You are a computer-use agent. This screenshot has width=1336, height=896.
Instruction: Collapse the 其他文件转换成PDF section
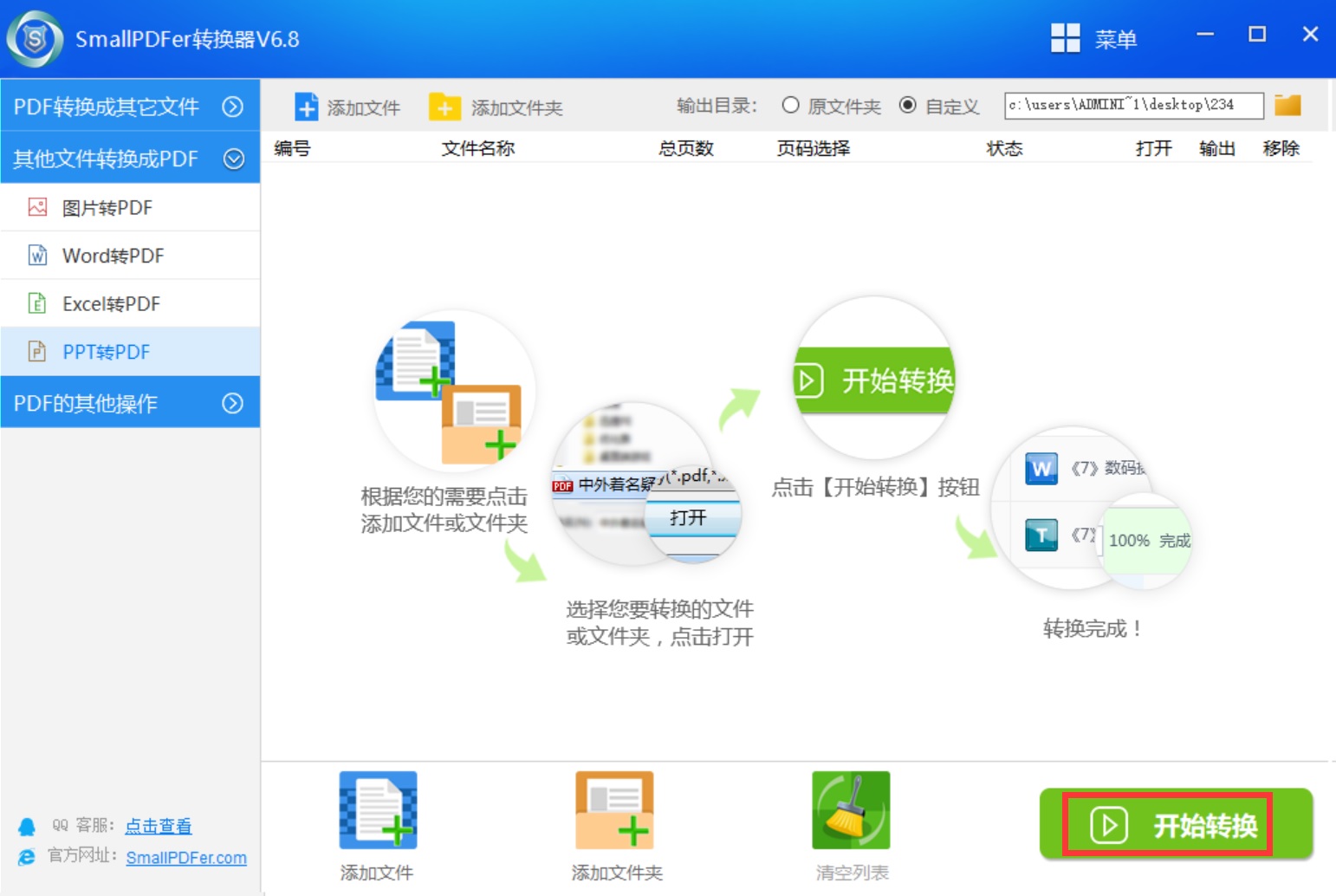click(x=130, y=158)
